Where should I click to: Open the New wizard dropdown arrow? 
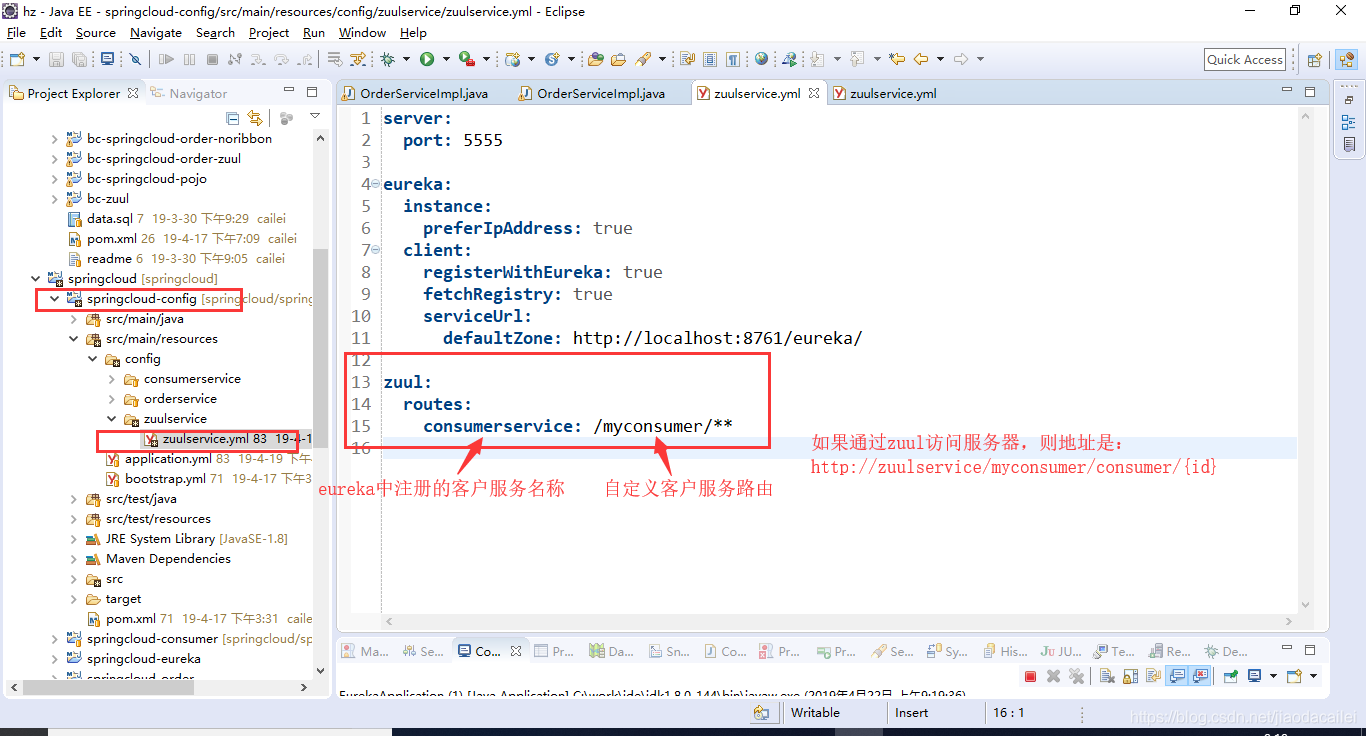point(34,59)
